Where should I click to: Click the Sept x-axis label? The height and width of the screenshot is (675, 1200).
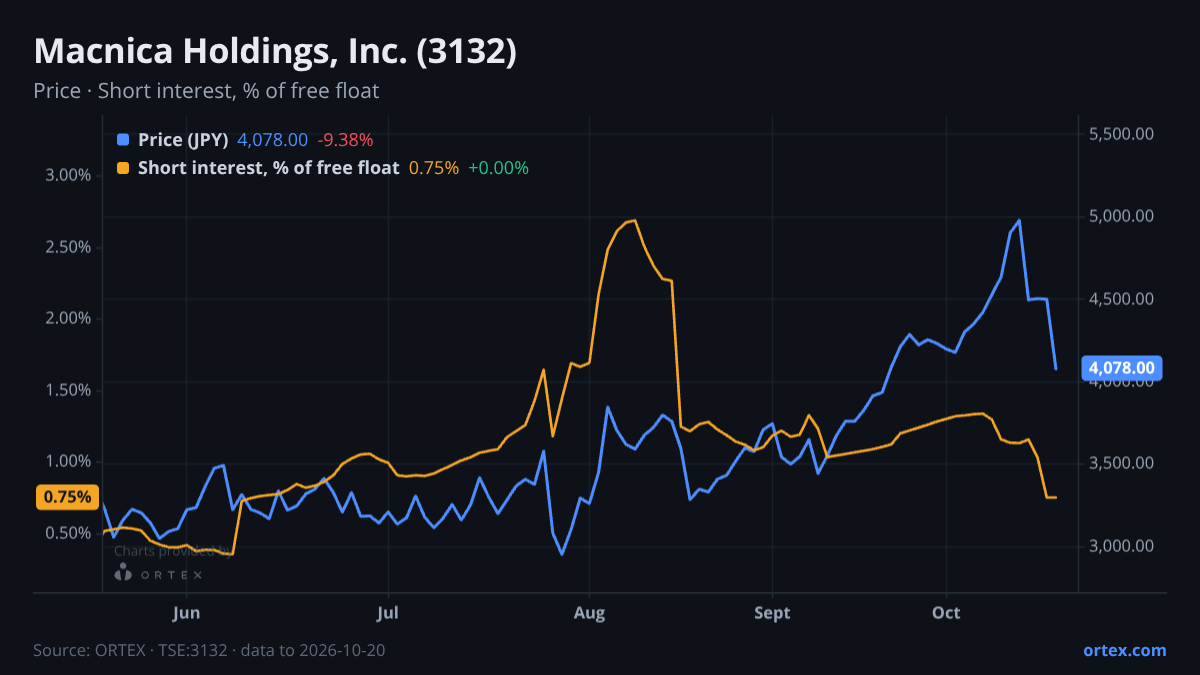point(772,612)
